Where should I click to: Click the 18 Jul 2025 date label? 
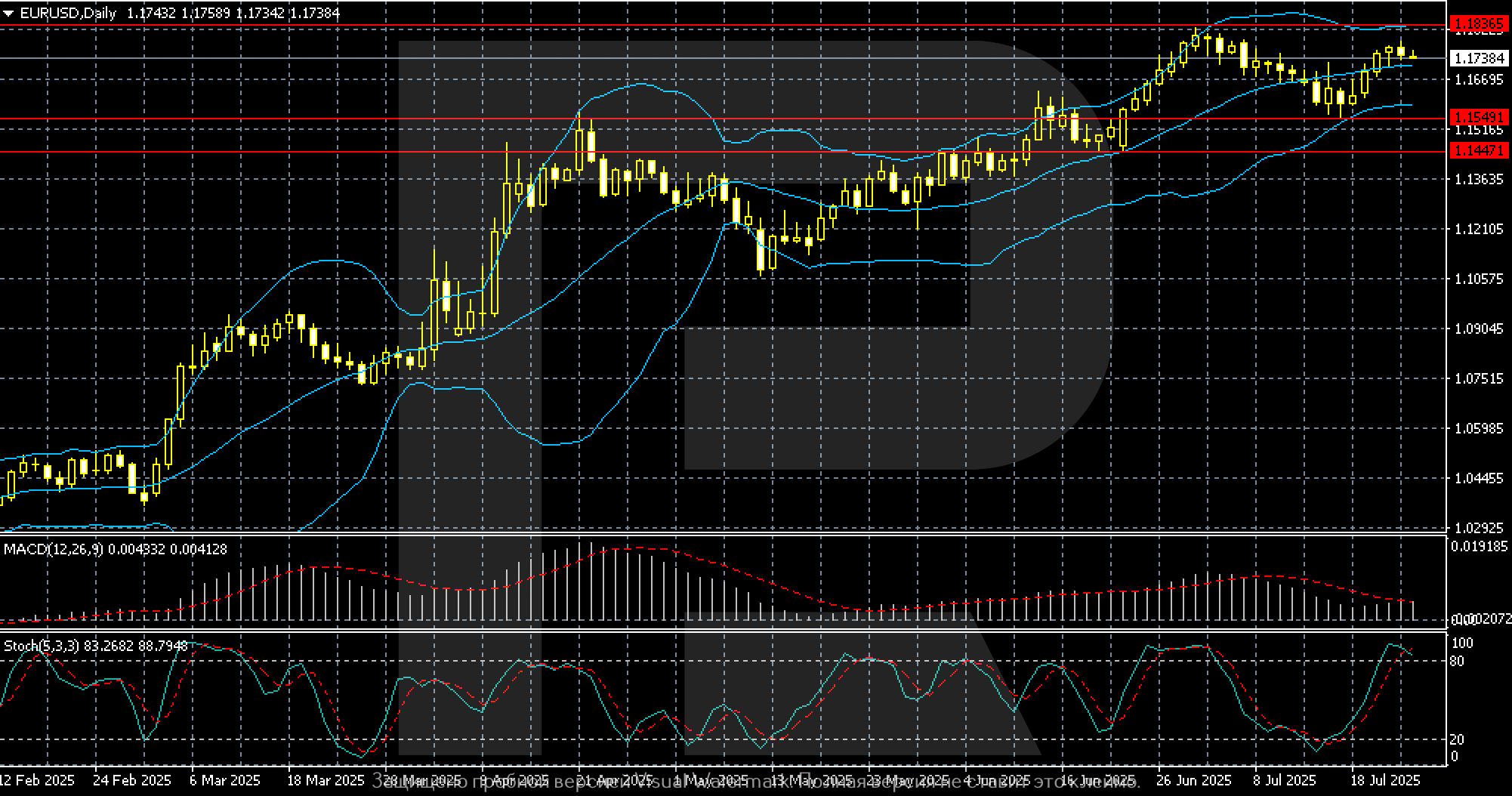click(1384, 780)
